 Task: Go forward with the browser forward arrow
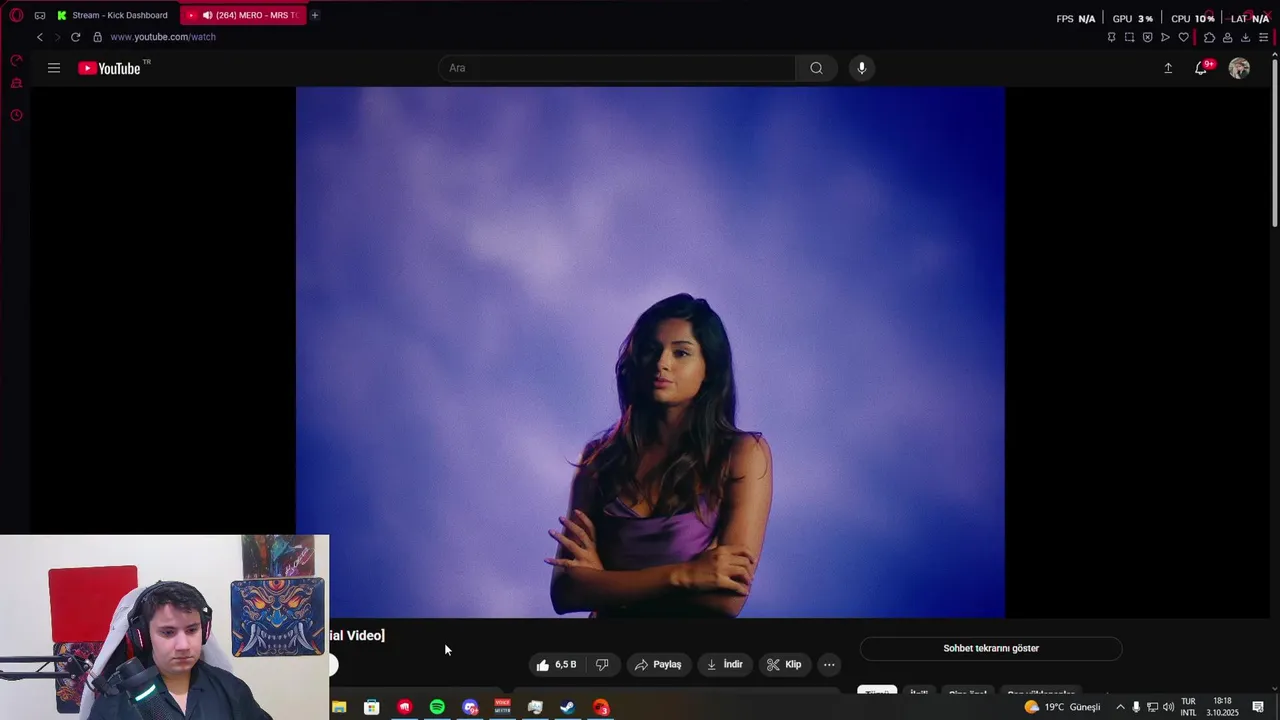(x=57, y=37)
